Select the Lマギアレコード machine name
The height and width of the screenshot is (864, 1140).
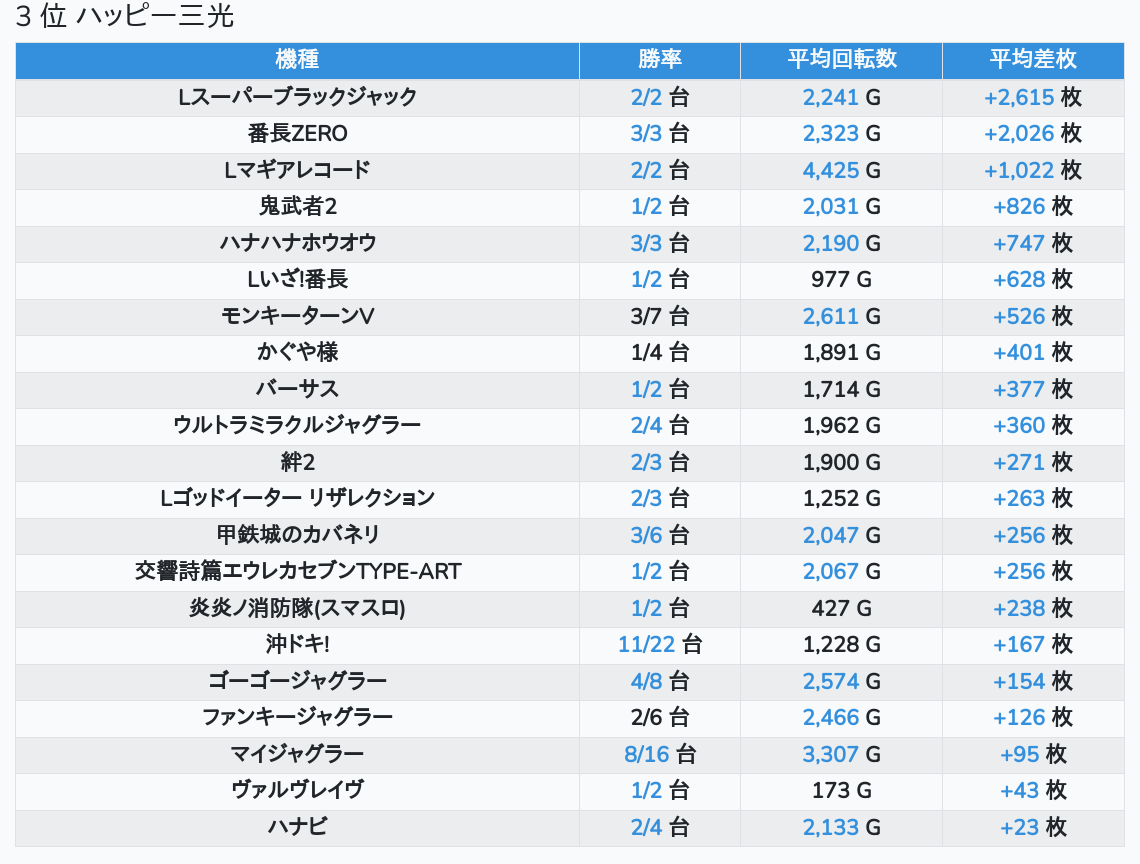point(297,170)
